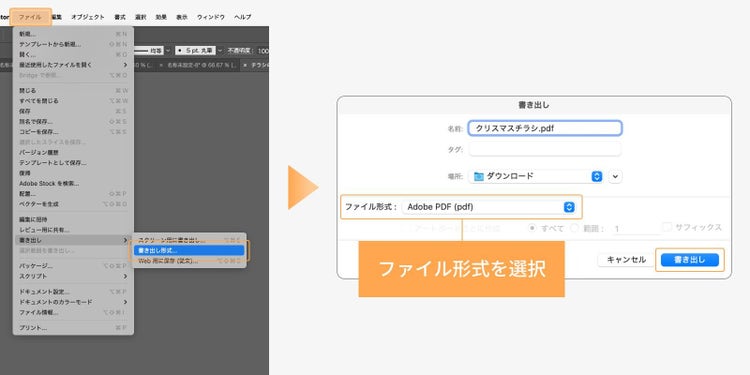Screen dimensions: 750x375
Task: Expand the 書き出し submenu entry
Action: [x=73, y=240]
